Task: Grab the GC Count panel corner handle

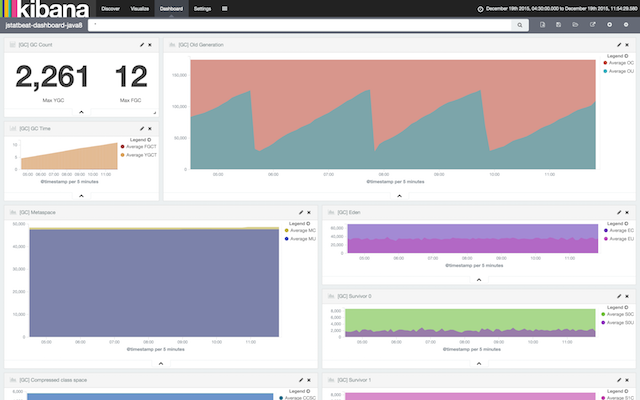Action: click(155, 113)
